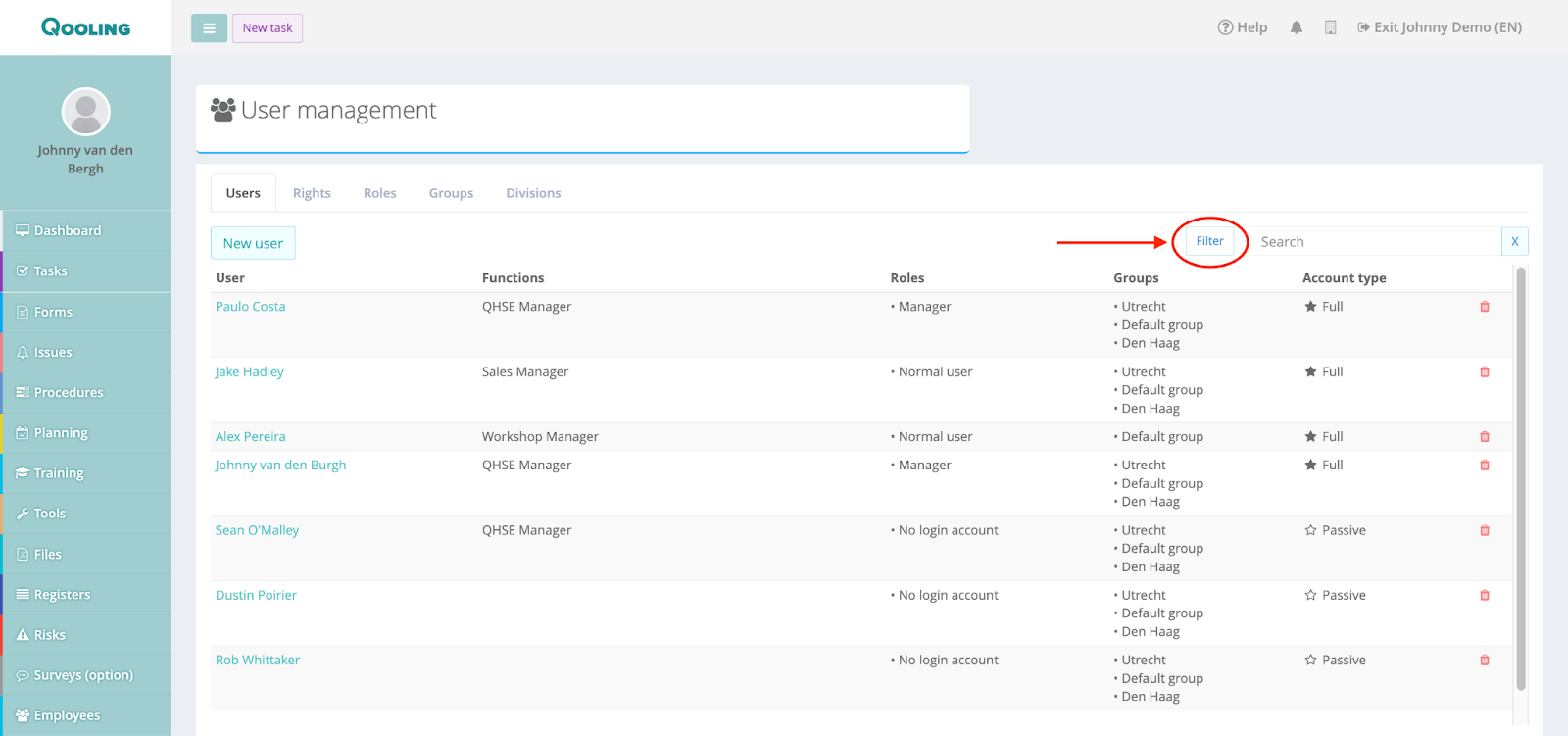Click the New task button
The height and width of the screenshot is (736, 1568).
click(268, 28)
